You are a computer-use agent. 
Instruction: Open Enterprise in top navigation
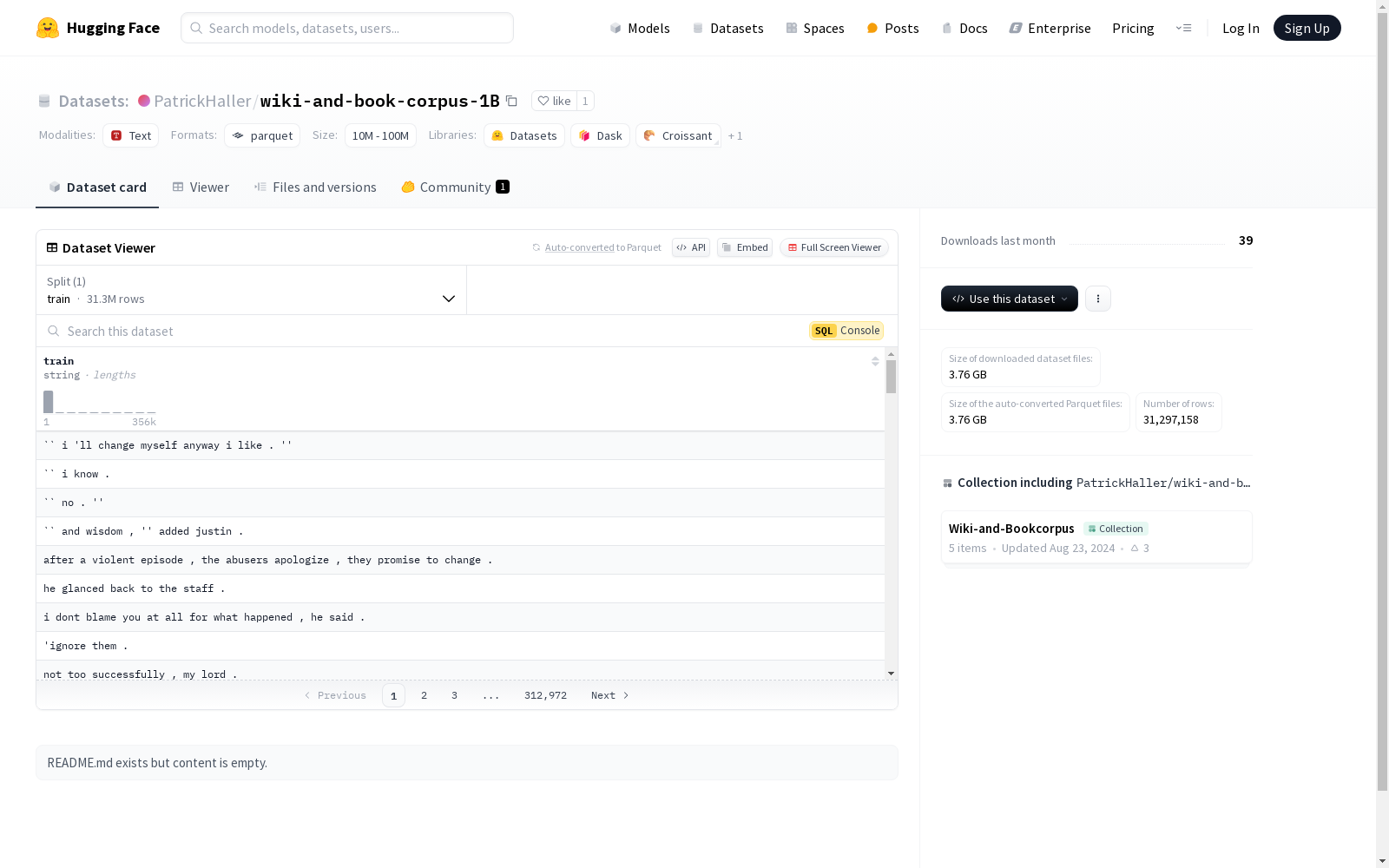click(1050, 28)
